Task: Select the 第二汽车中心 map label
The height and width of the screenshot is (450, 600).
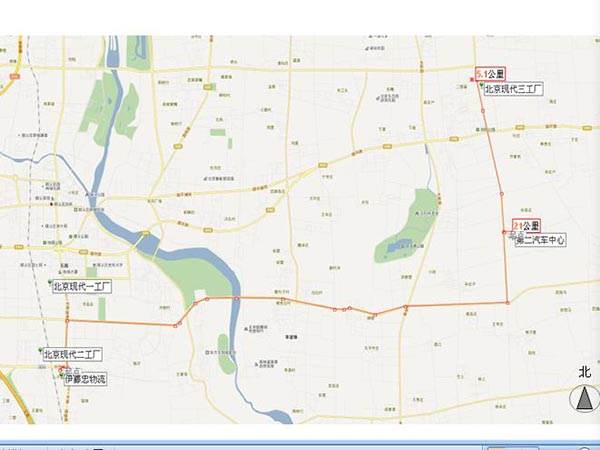Action: point(541,240)
